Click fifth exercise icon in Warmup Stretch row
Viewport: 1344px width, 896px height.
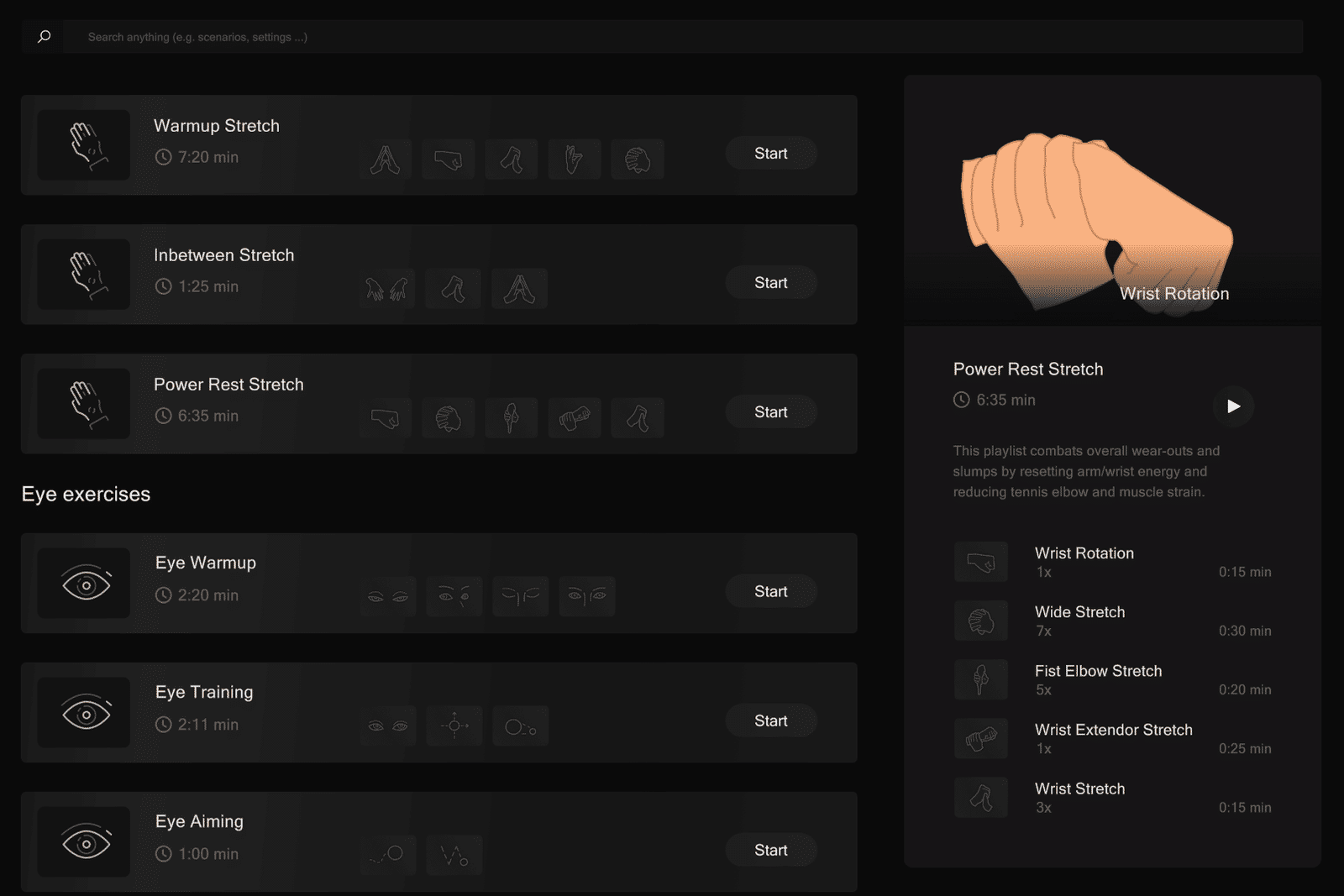coord(638,160)
